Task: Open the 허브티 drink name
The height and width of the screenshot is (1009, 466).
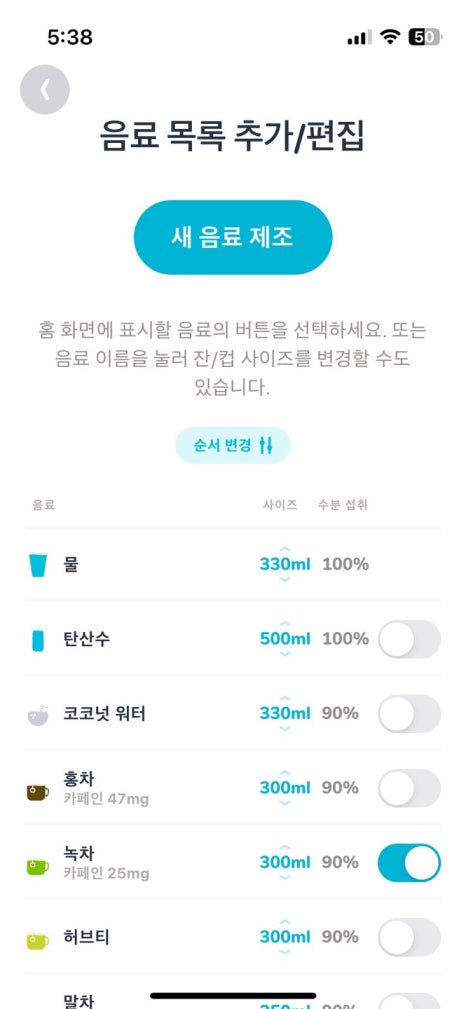Action: coord(87,938)
